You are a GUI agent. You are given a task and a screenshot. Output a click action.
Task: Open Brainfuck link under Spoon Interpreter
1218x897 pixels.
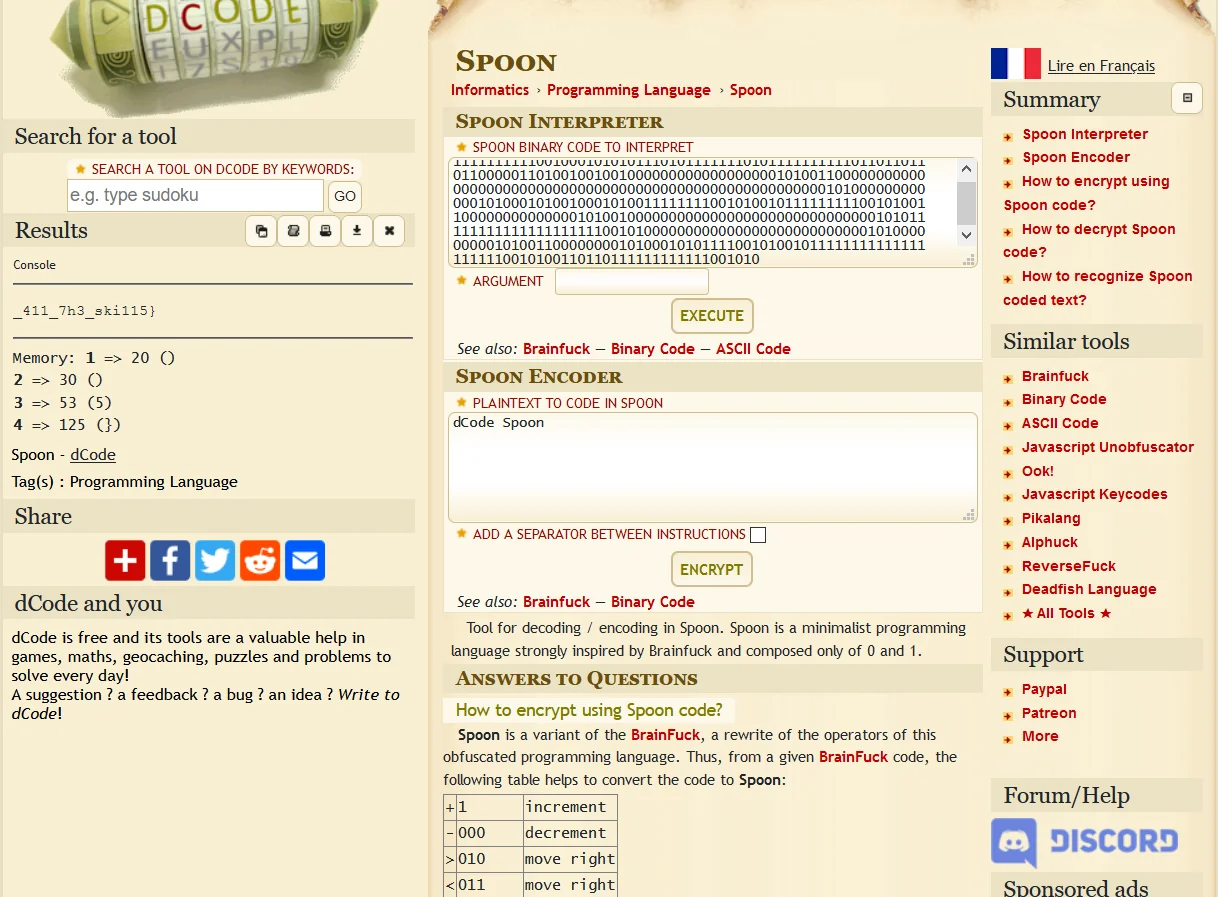[557, 349]
